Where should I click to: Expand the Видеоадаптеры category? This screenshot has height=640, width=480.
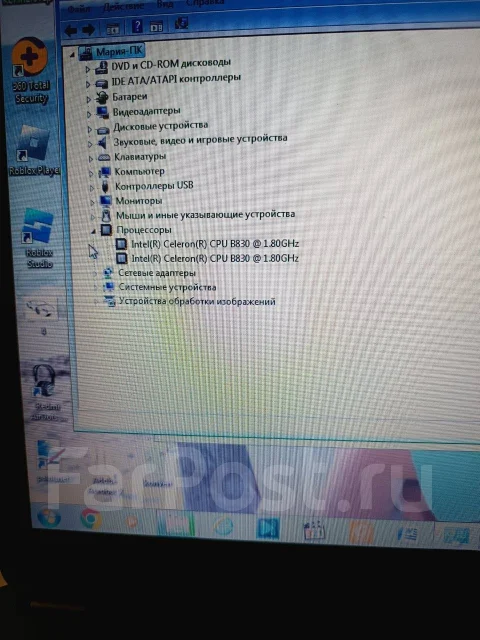coord(89,114)
